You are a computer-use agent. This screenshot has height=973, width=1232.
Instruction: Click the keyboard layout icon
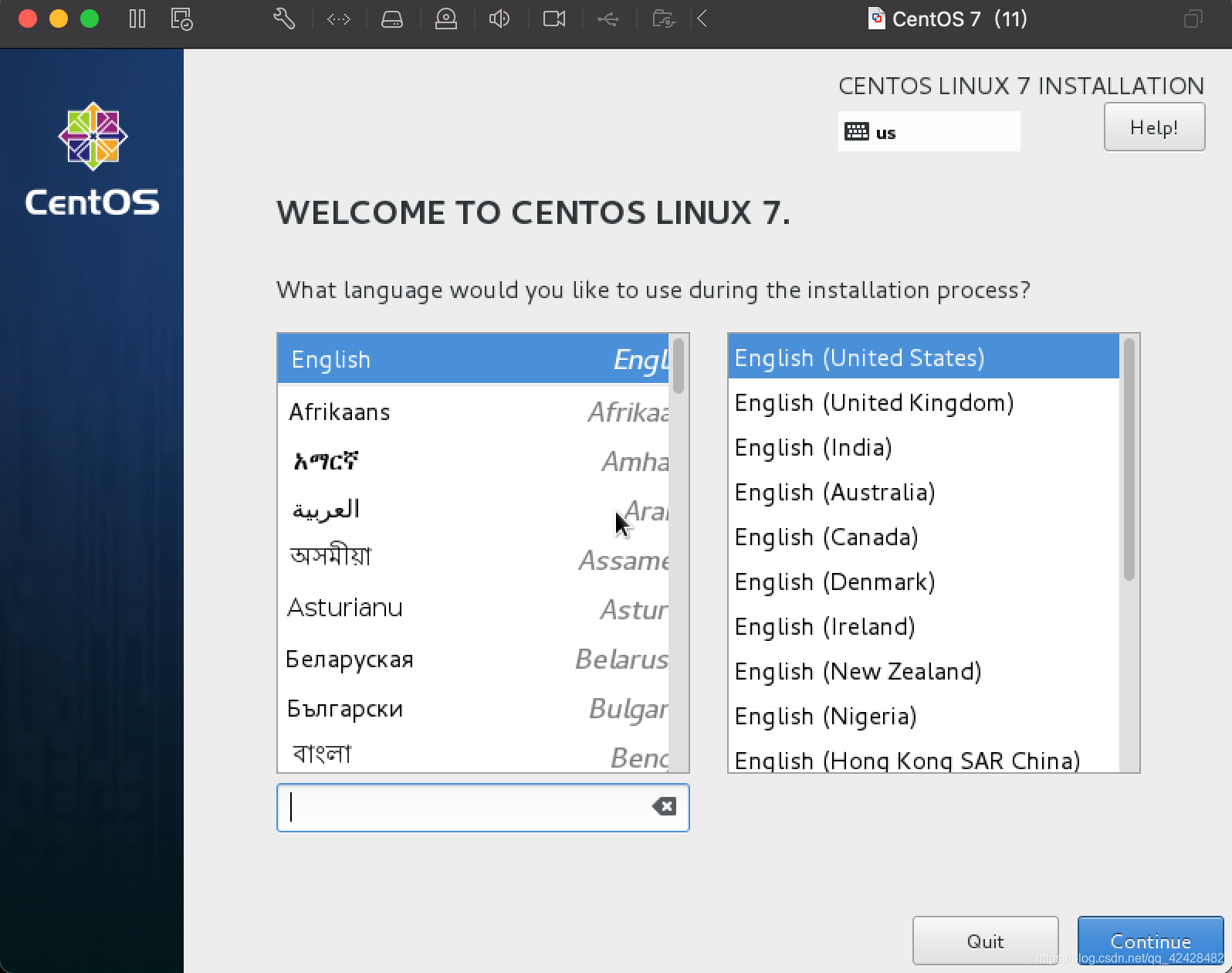coord(857,131)
